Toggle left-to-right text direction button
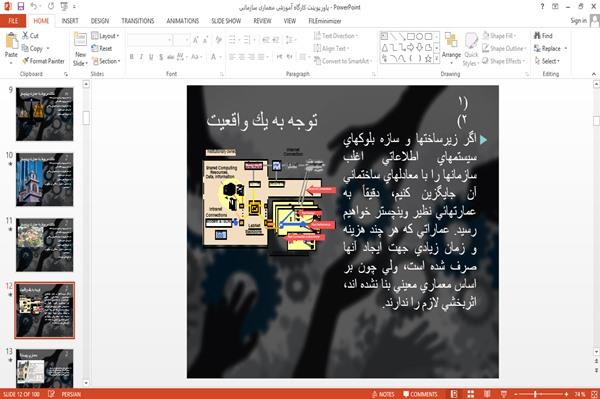The image size is (600, 399). click(x=279, y=57)
